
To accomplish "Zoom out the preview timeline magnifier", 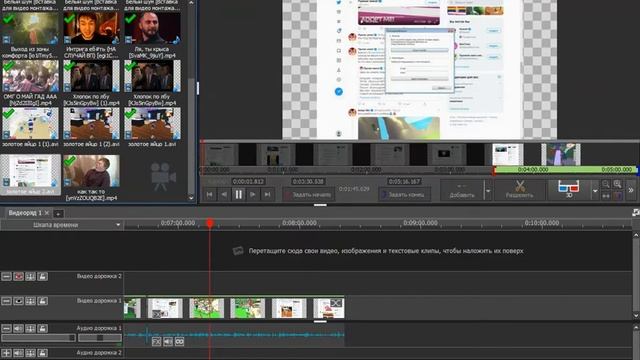I will click(x=606, y=184).
